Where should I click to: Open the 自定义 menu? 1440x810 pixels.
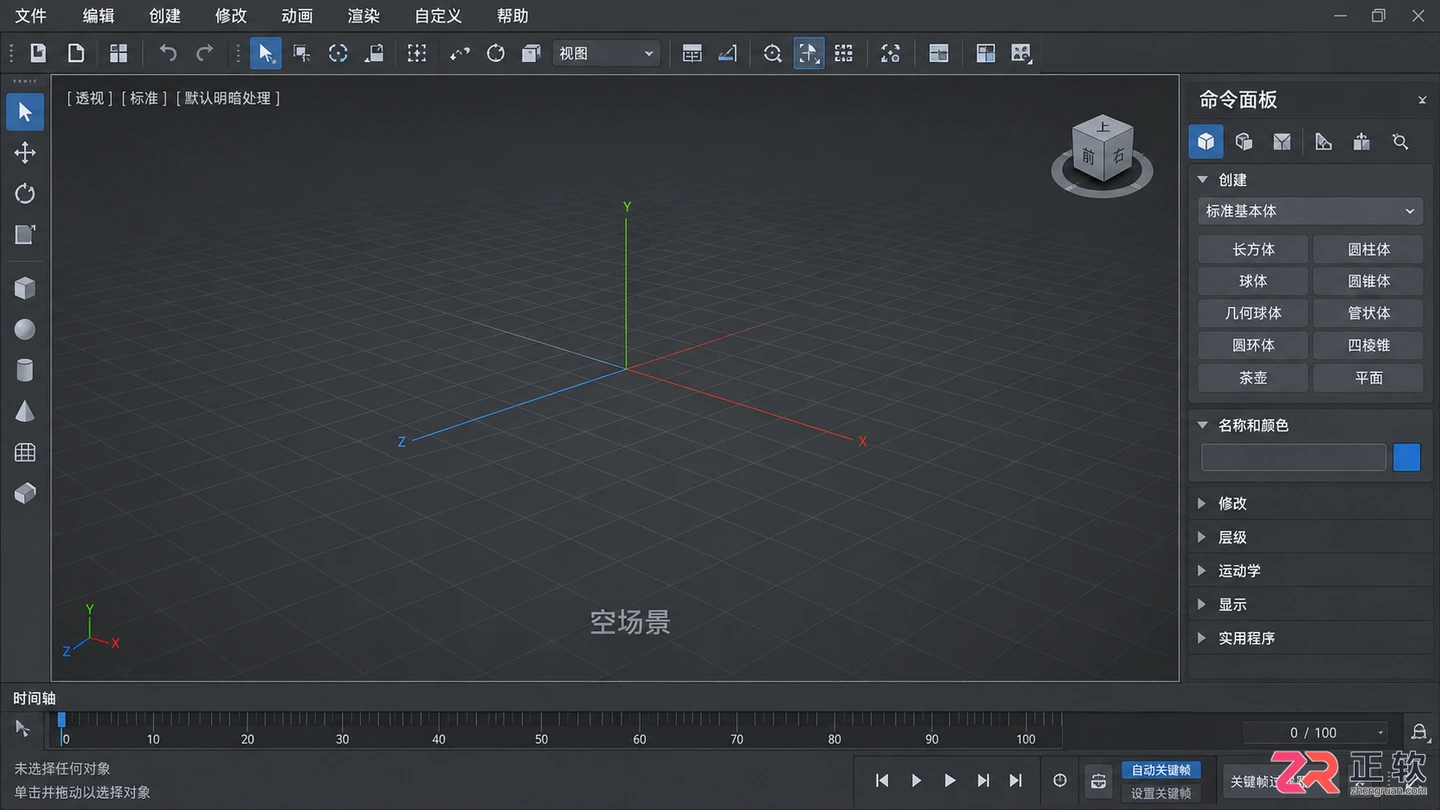click(x=438, y=16)
